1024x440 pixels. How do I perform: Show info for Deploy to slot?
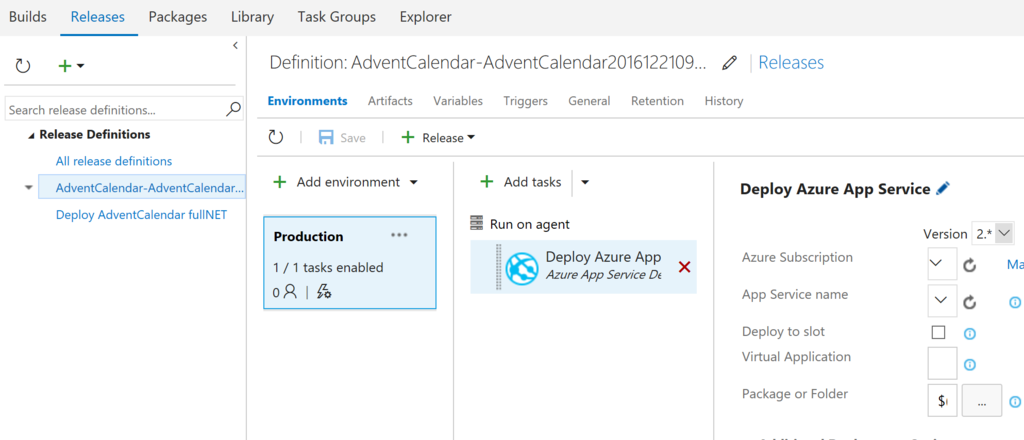[x=970, y=334]
